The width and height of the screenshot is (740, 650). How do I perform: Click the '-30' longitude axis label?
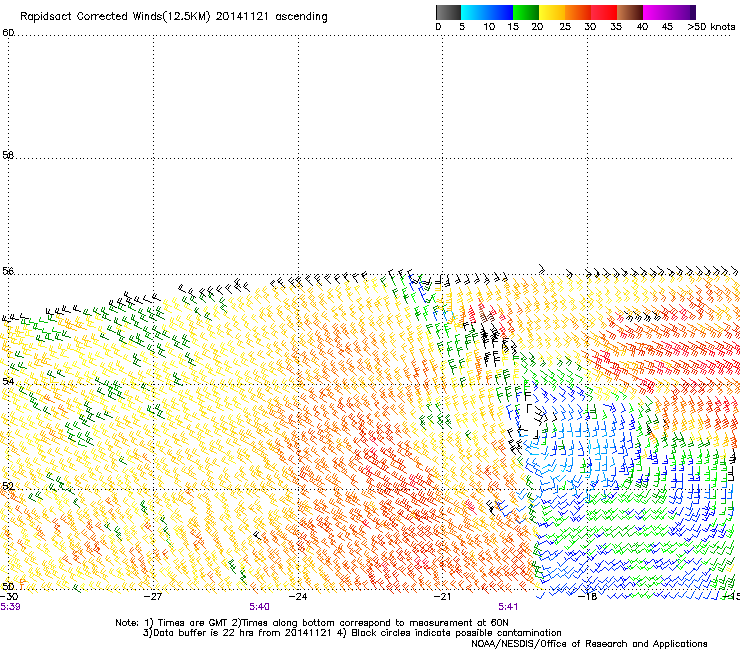9,596
